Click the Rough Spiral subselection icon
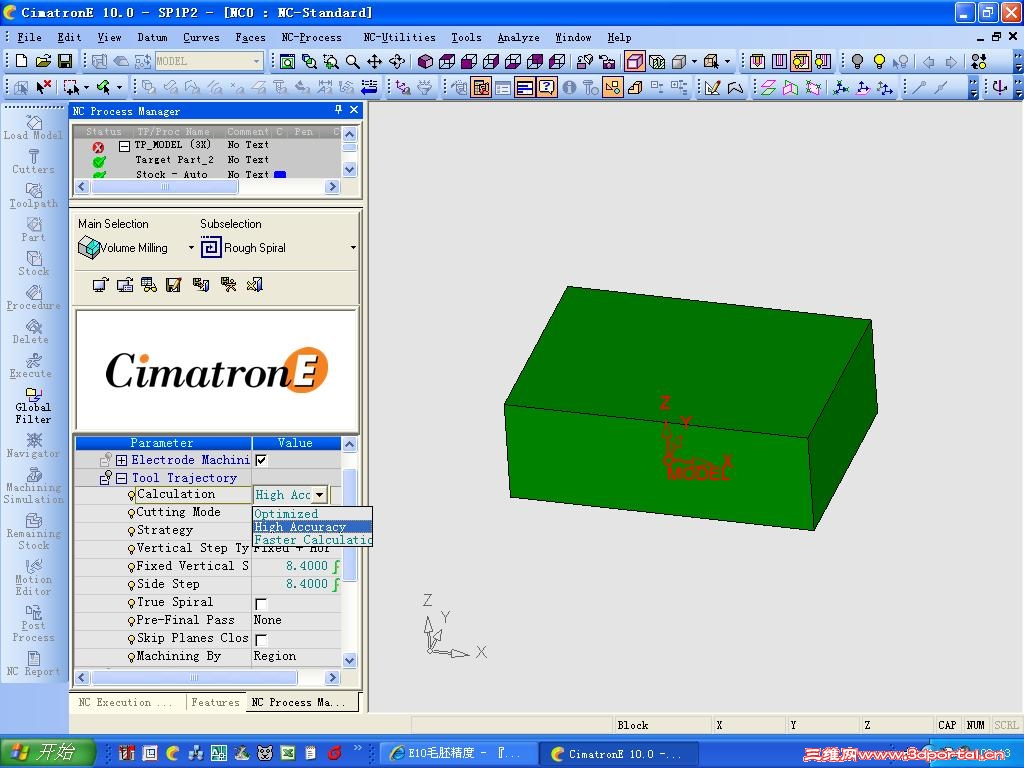 [211, 248]
